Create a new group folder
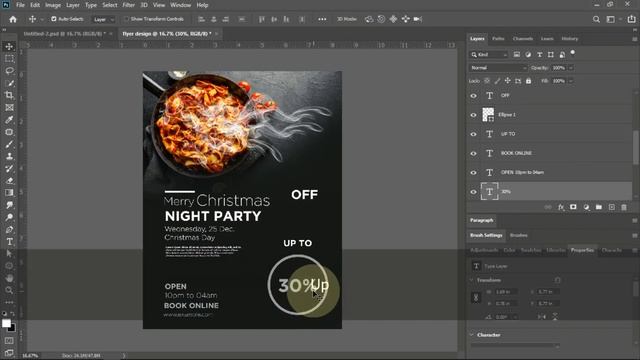The width and height of the screenshot is (640, 360). point(599,207)
